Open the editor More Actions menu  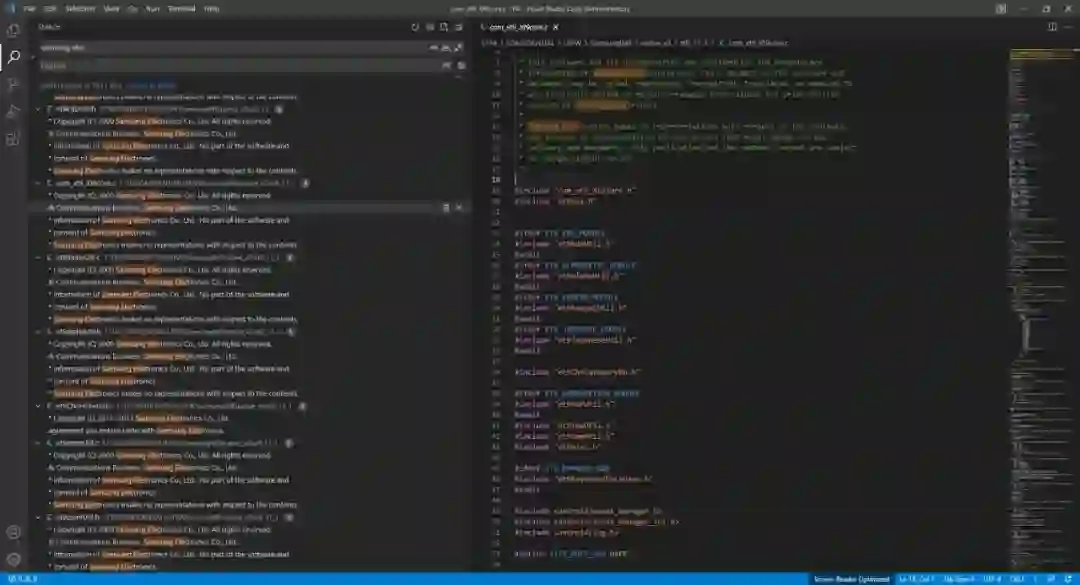1068,27
